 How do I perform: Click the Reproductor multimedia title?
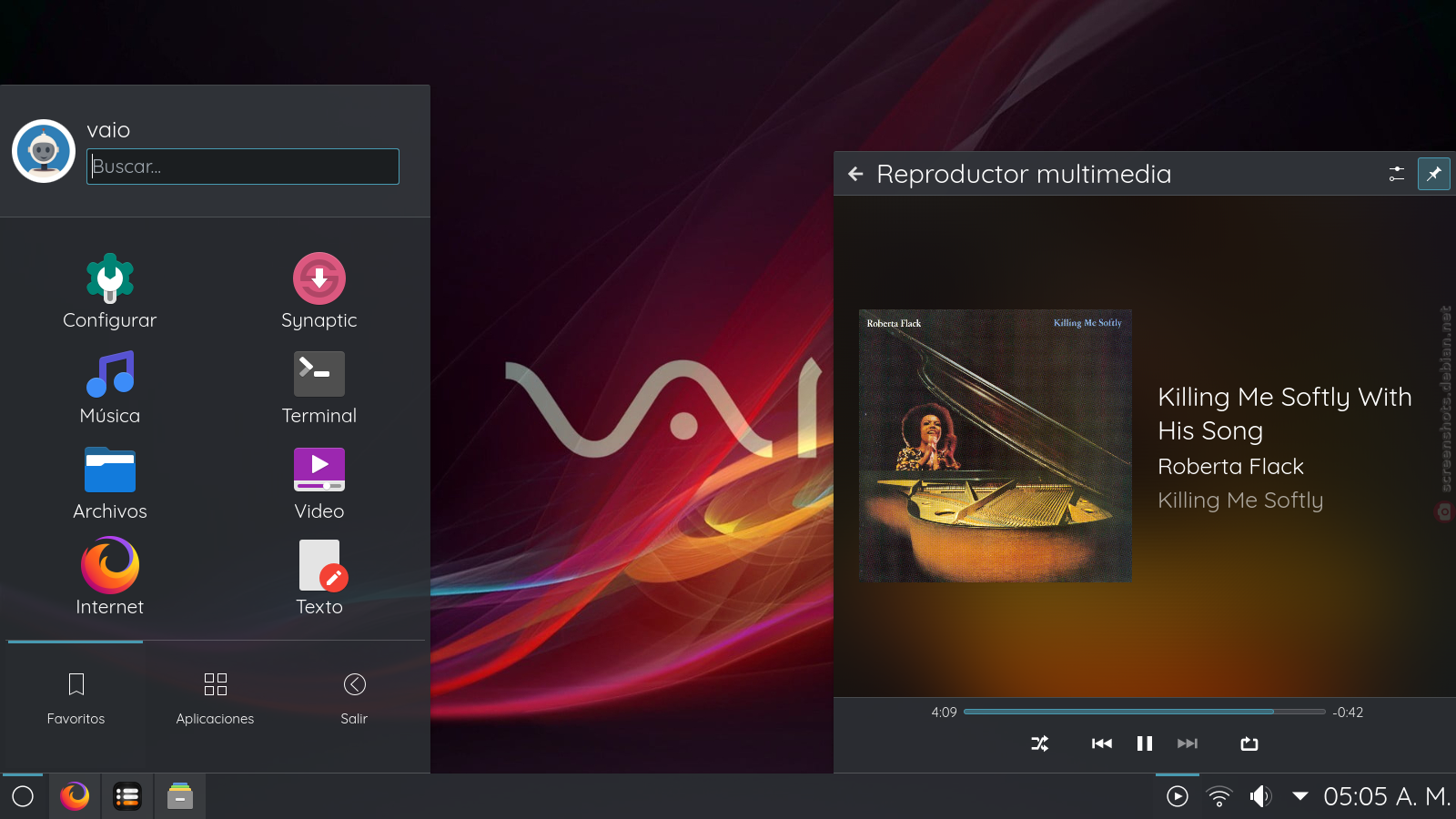pos(1024,174)
